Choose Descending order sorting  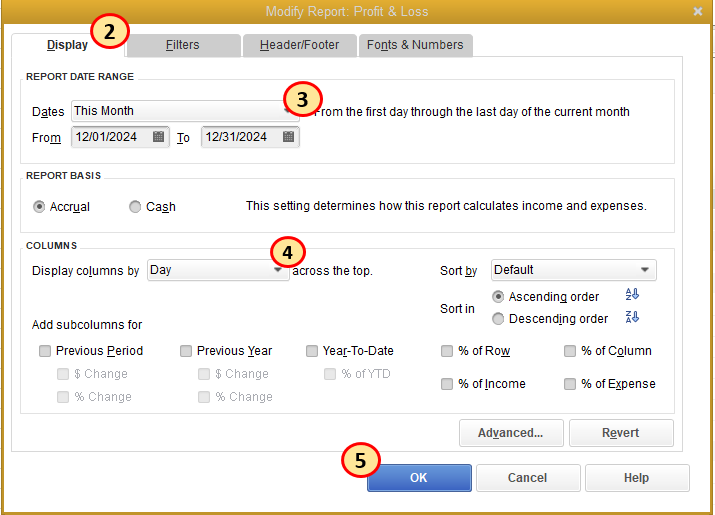click(x=498, y=319)
